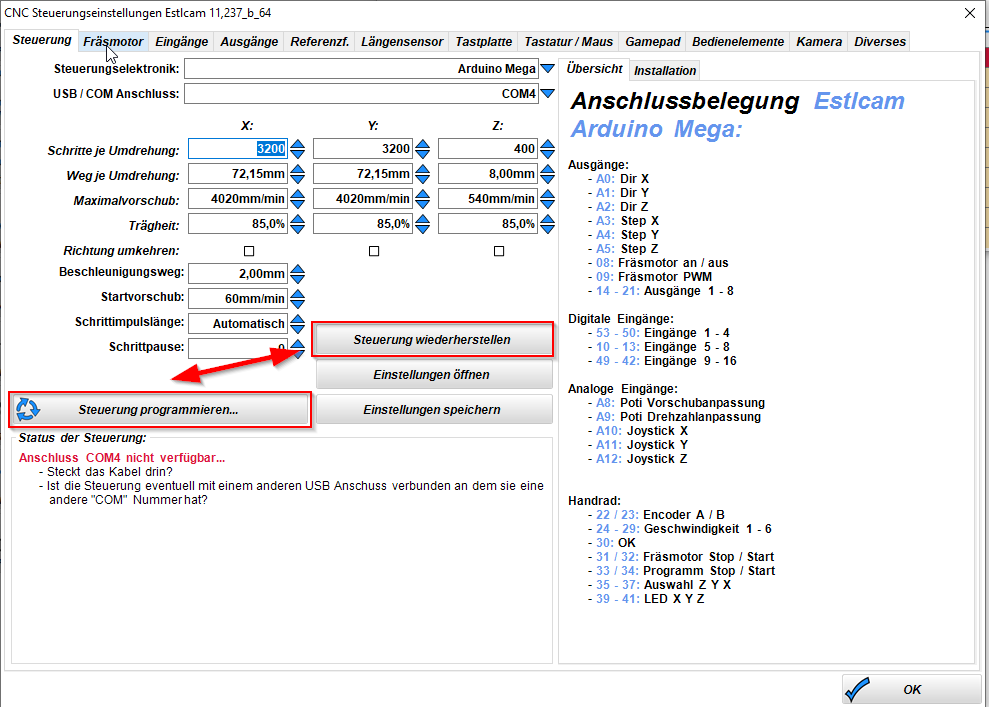Click Einstellungen öffnen button
Viewport: 989px width, 707px height.
click(x=432, y=375)
